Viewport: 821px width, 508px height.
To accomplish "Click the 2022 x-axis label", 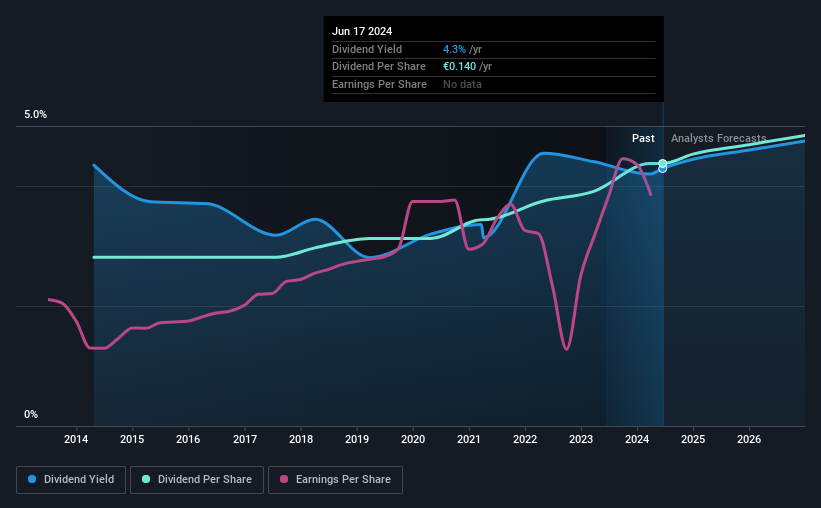I will click(x=525, y=439).
